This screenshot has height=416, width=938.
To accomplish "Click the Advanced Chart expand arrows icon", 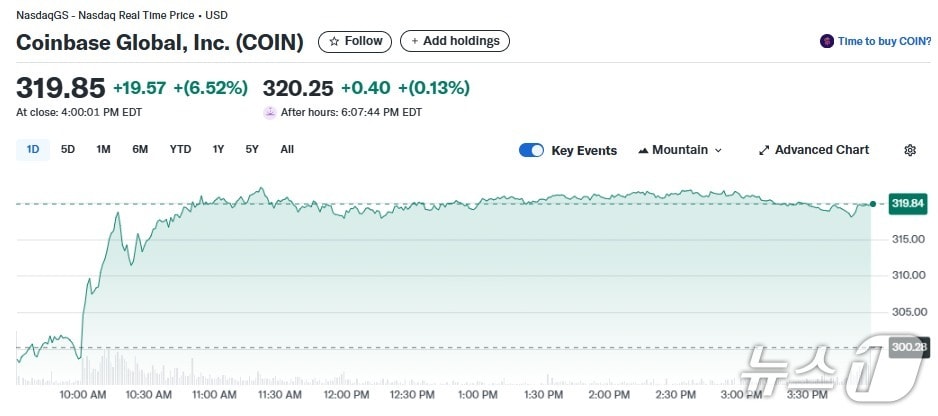I will point(764,150).
